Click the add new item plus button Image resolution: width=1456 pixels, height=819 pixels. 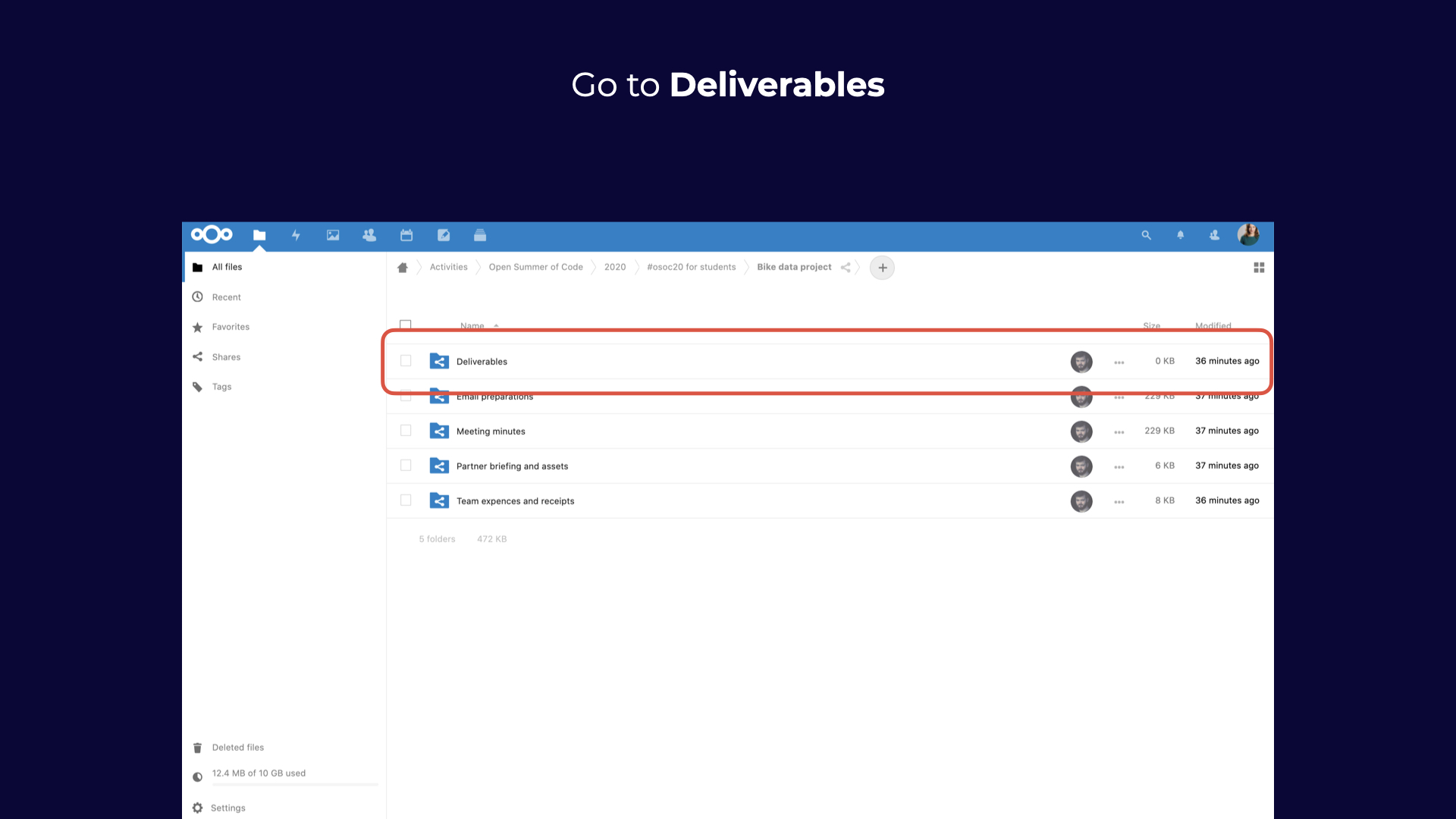click(882, 268)
